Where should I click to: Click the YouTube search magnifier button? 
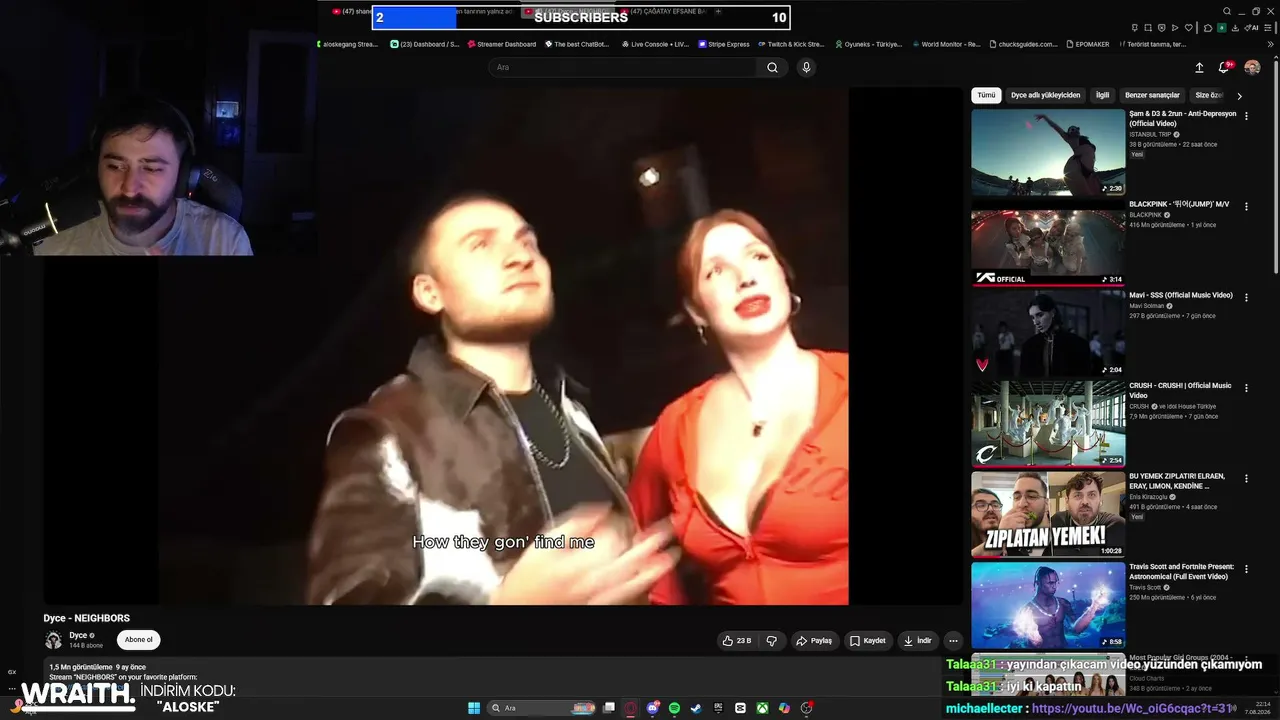(x=772, y=67)
